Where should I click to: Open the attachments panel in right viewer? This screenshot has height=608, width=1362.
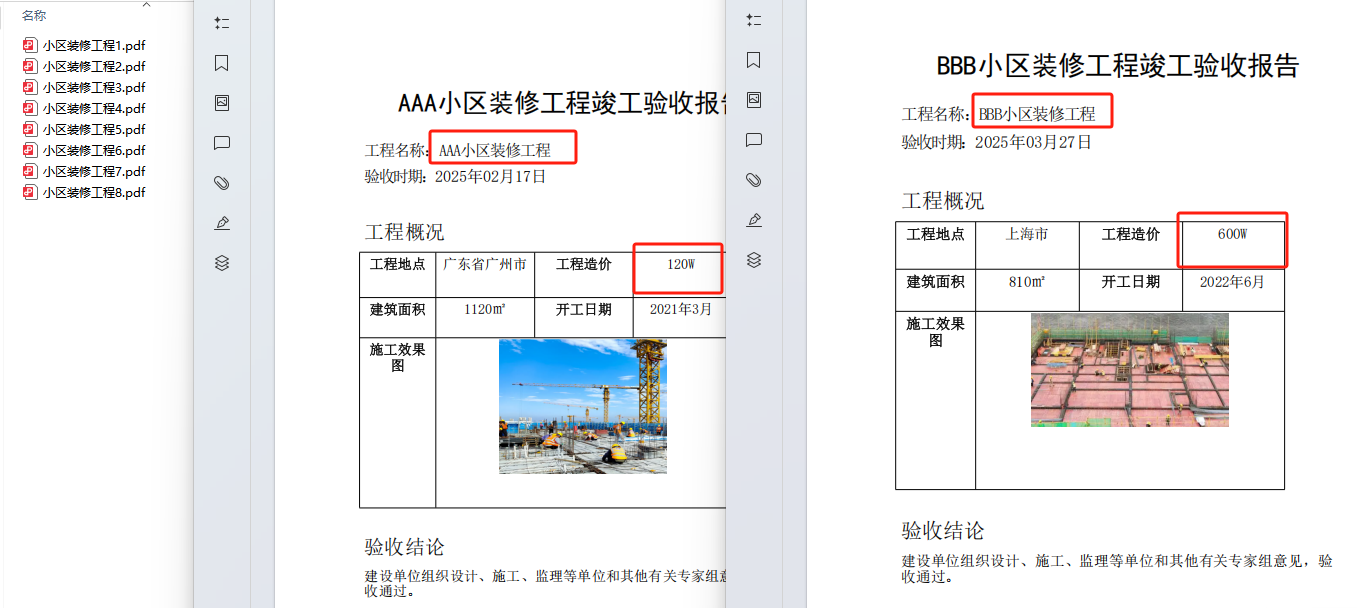pos(753,180)
